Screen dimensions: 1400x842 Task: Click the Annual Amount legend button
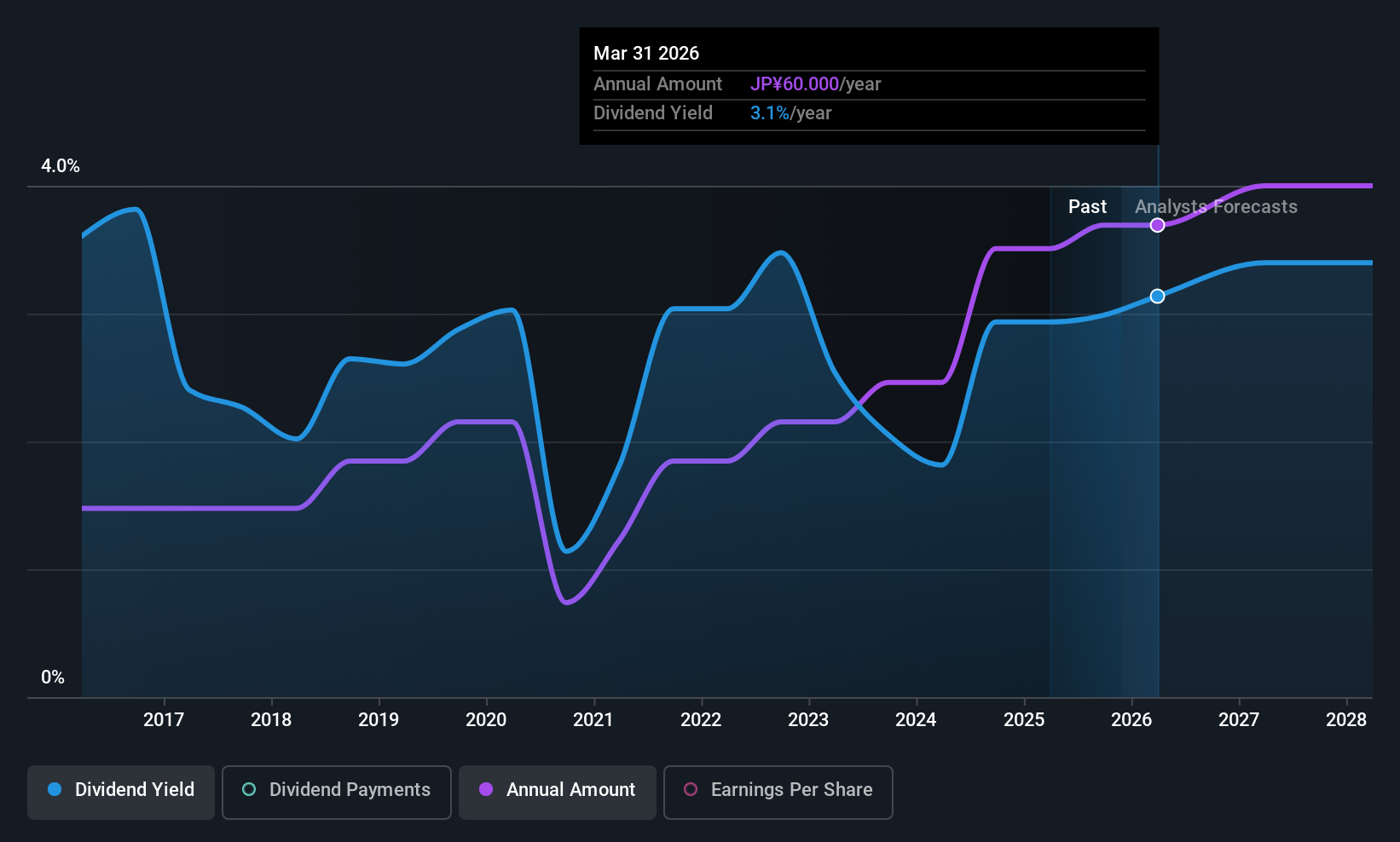tap(557, 792)
